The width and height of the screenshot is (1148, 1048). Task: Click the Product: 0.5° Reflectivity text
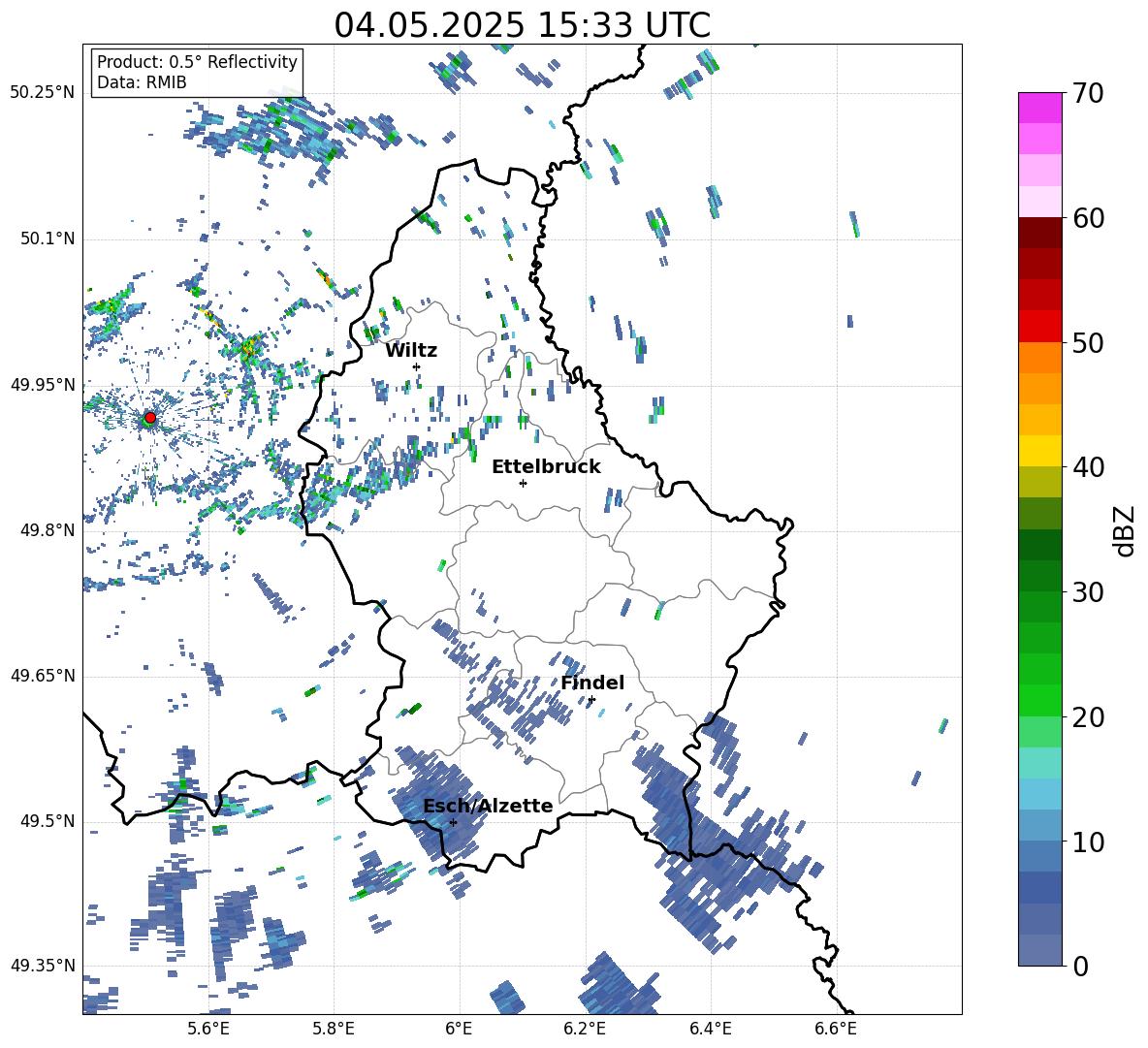pos(197,61)
